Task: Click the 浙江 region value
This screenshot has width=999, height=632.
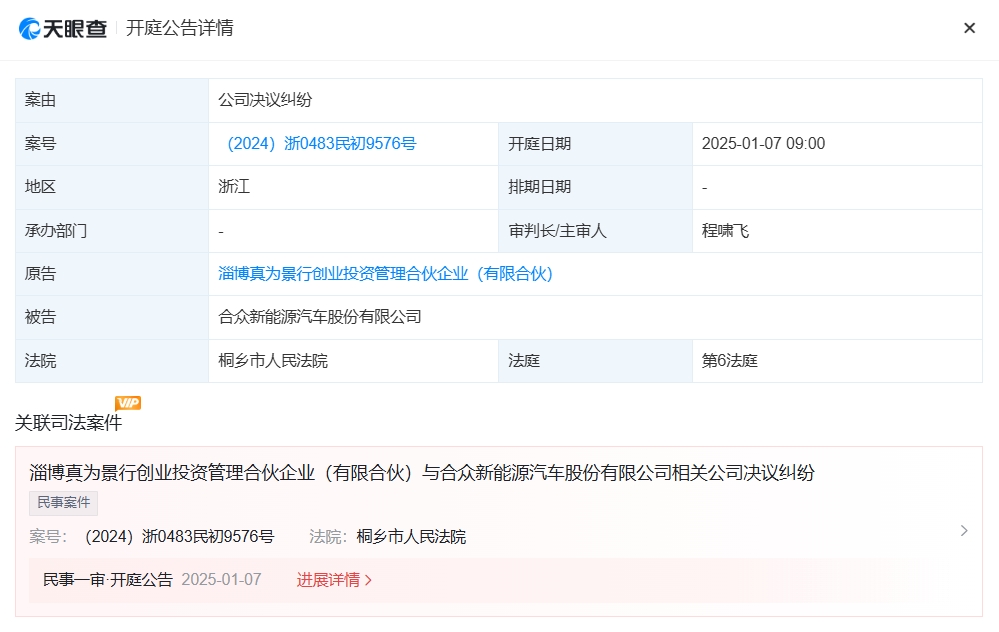Action: click(x=234, y=187)
